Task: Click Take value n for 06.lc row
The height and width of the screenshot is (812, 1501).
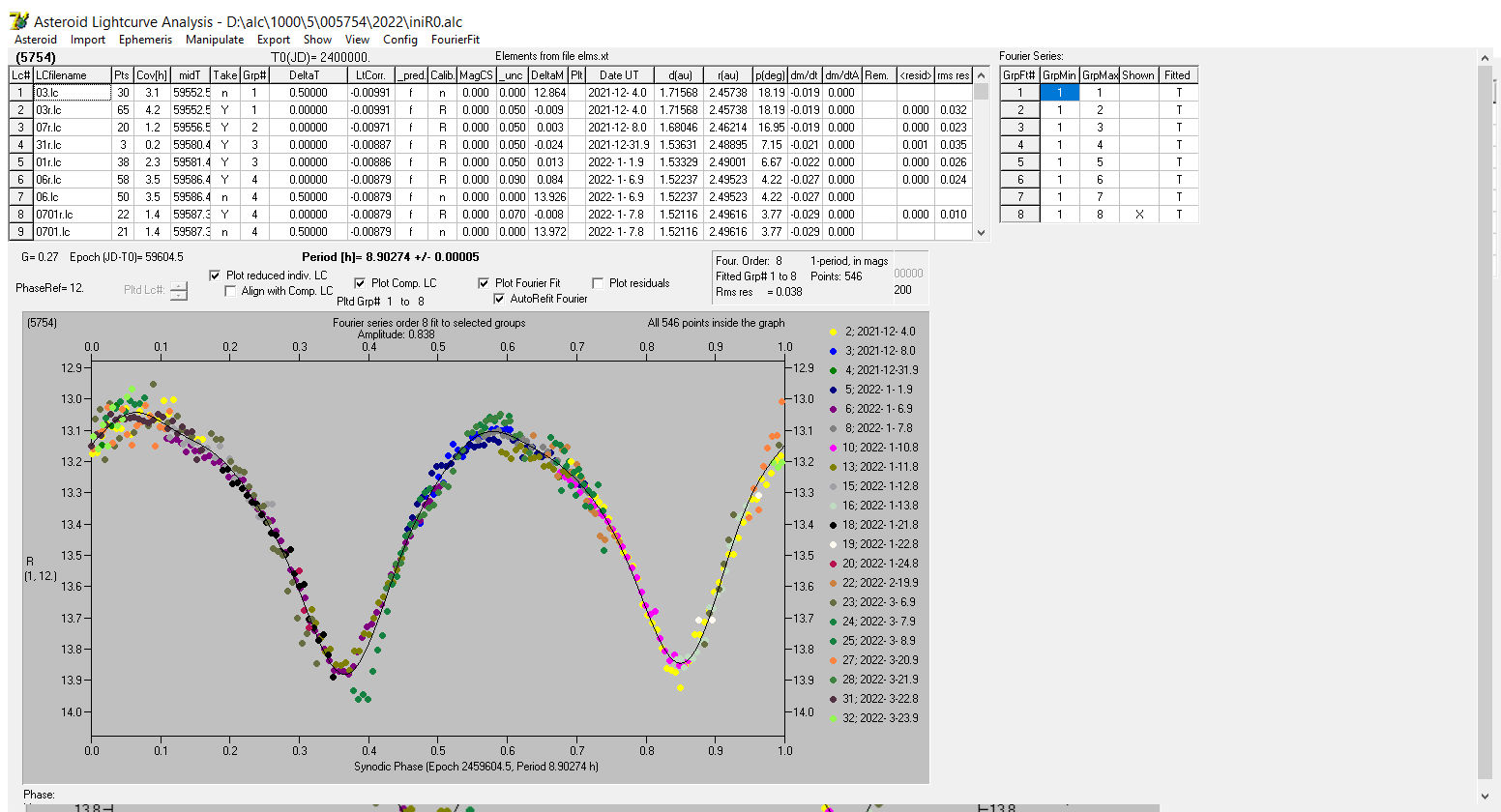Action: click(225, 197)
